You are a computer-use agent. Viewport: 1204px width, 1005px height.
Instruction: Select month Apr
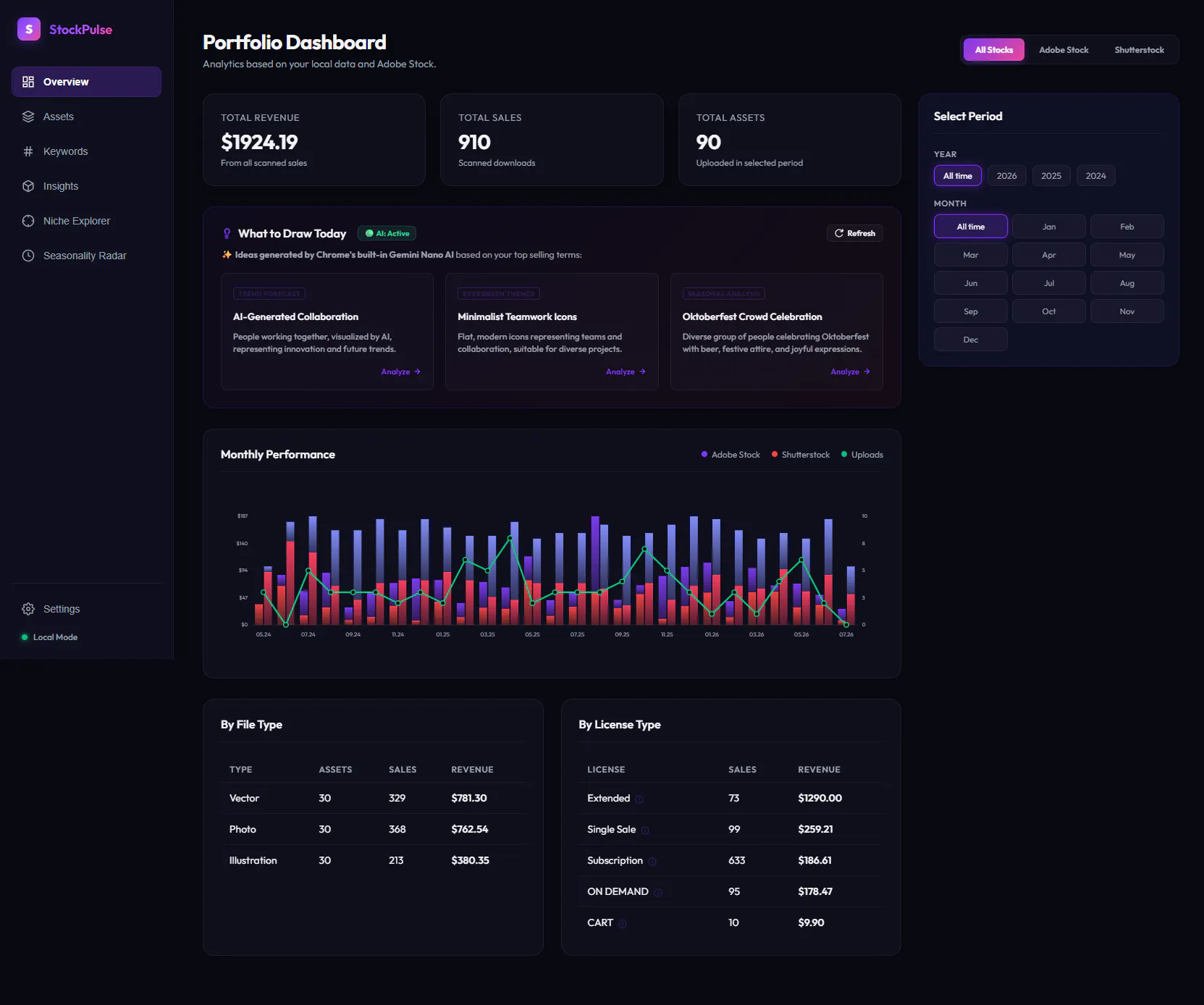point(1048,255)
